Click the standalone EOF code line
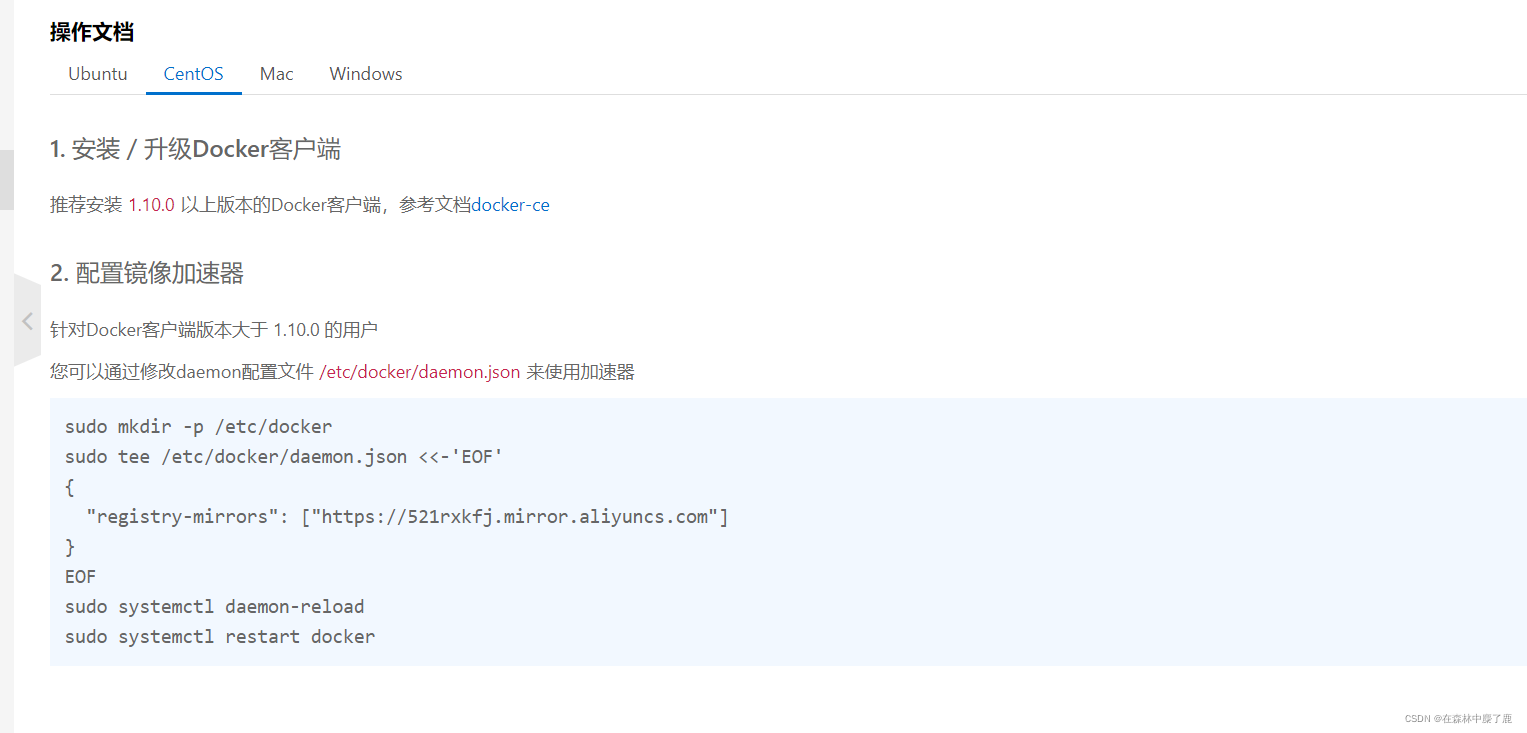 click(x=81, y=577)
